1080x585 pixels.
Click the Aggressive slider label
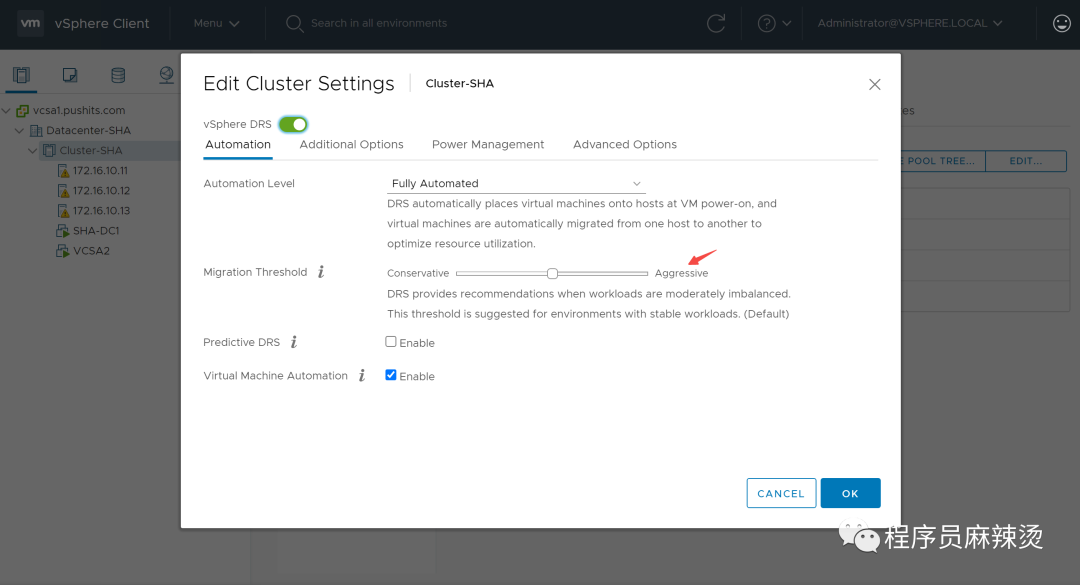pos(681,273)
